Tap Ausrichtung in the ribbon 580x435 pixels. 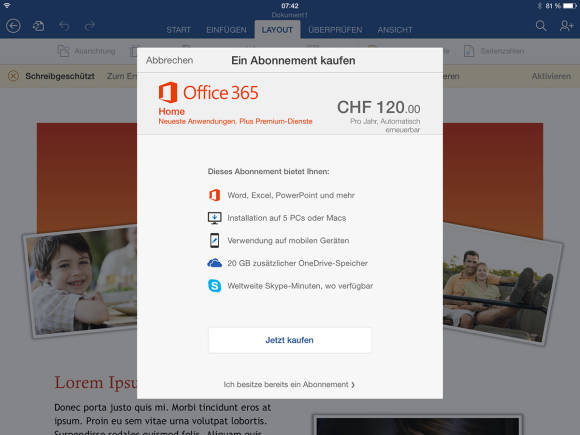pyautogui.click(x=87, y=51)
